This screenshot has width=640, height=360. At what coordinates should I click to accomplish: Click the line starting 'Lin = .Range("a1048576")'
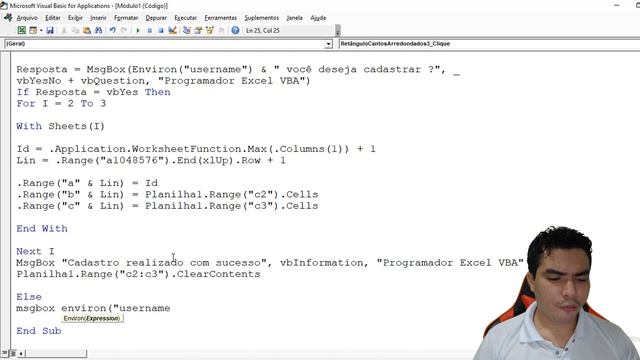click(x=151, y=160)
